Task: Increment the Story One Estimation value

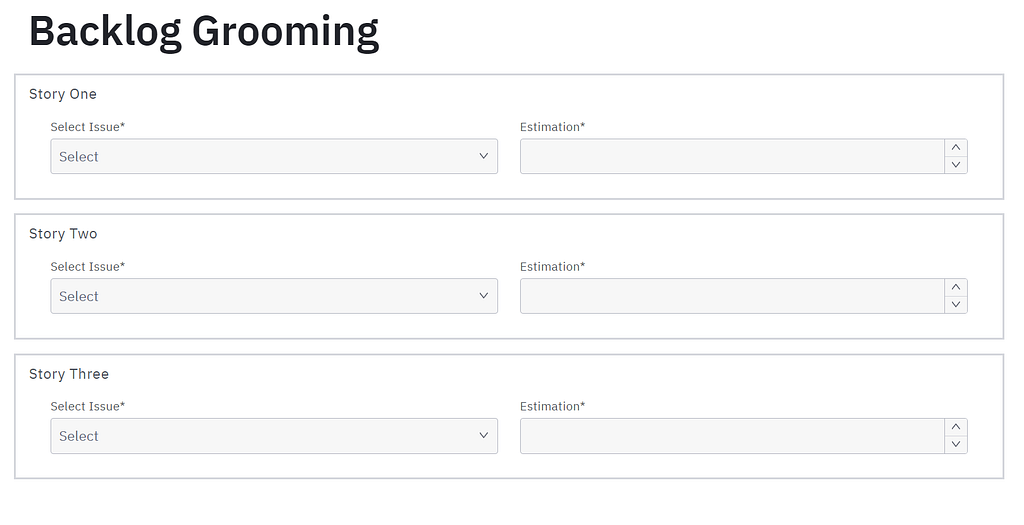Action: pos(955,148)
